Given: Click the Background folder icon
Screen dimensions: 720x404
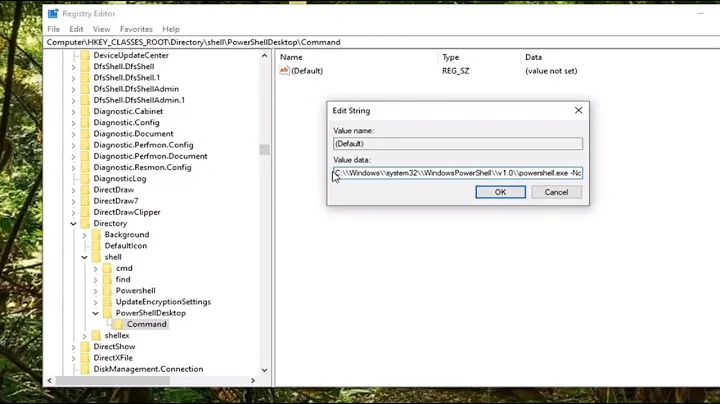Looking at the screenshot, I should click(x=97, y=235).
